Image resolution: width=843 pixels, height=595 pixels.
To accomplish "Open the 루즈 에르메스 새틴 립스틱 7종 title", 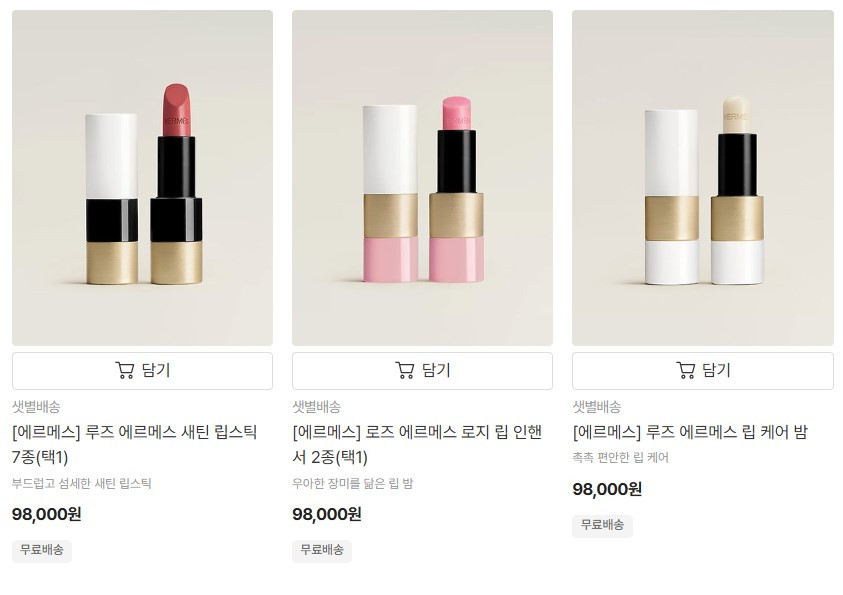I will [x=134, y=445].
